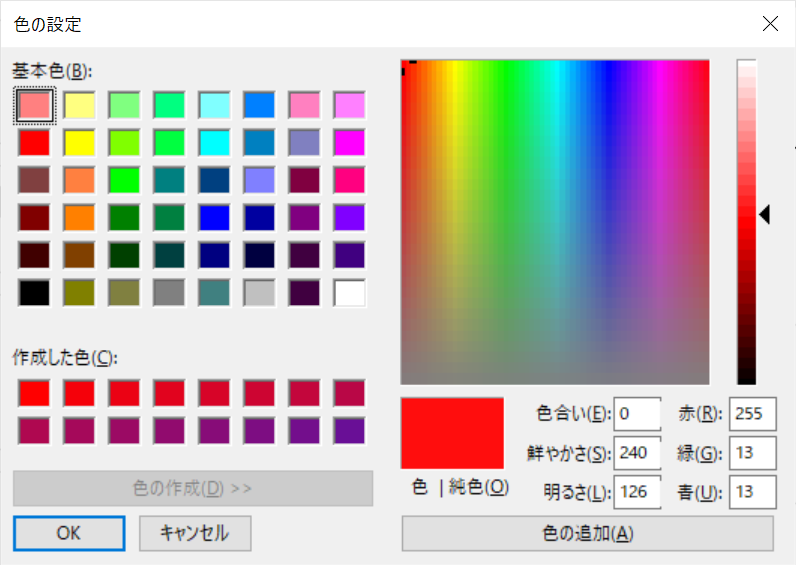The image size is (796, 565).
Task: Select the bright cyan basic color swatch
Action: [214, 143]
